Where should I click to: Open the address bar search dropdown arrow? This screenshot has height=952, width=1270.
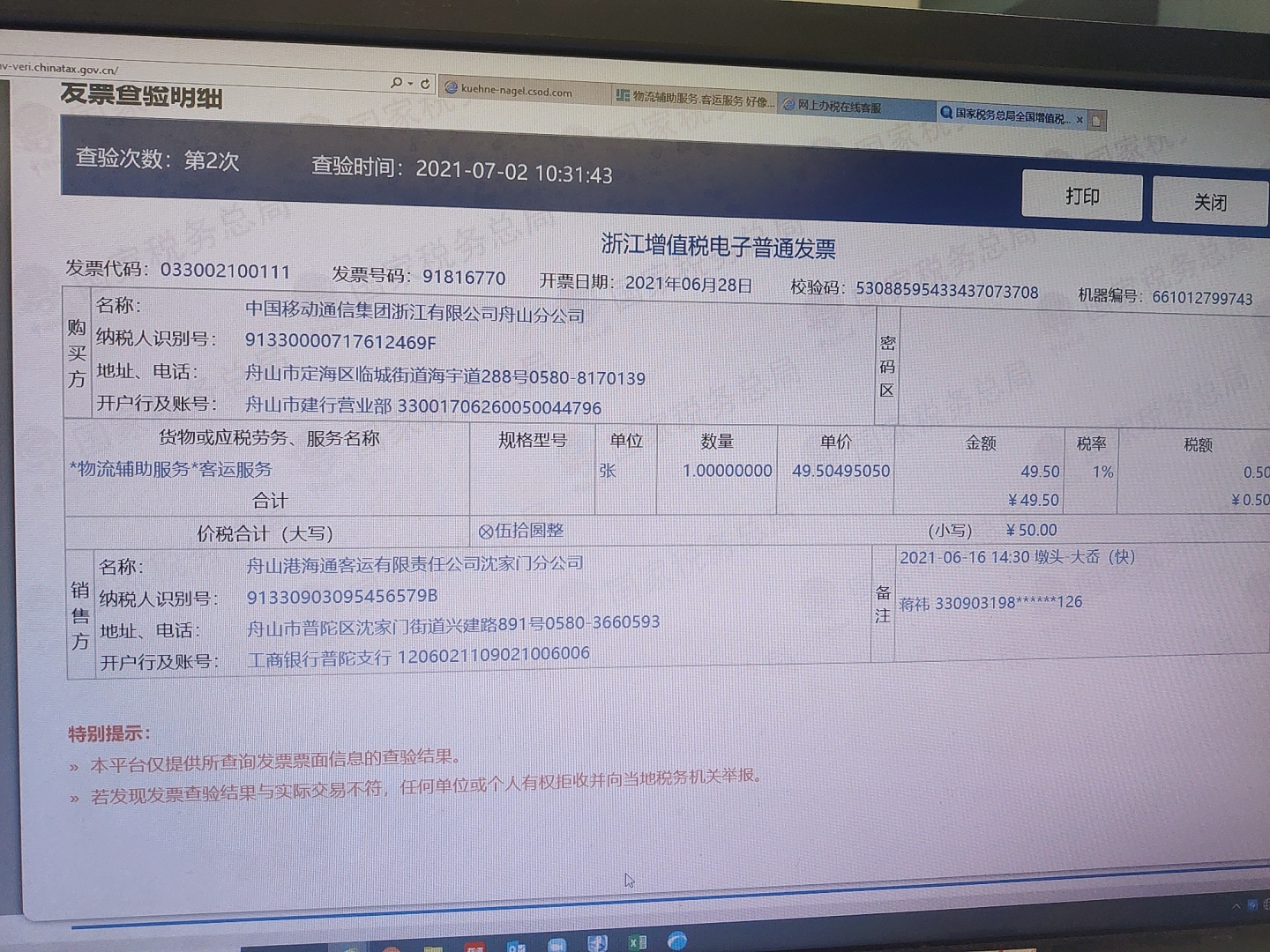click(x=410, y=83)
